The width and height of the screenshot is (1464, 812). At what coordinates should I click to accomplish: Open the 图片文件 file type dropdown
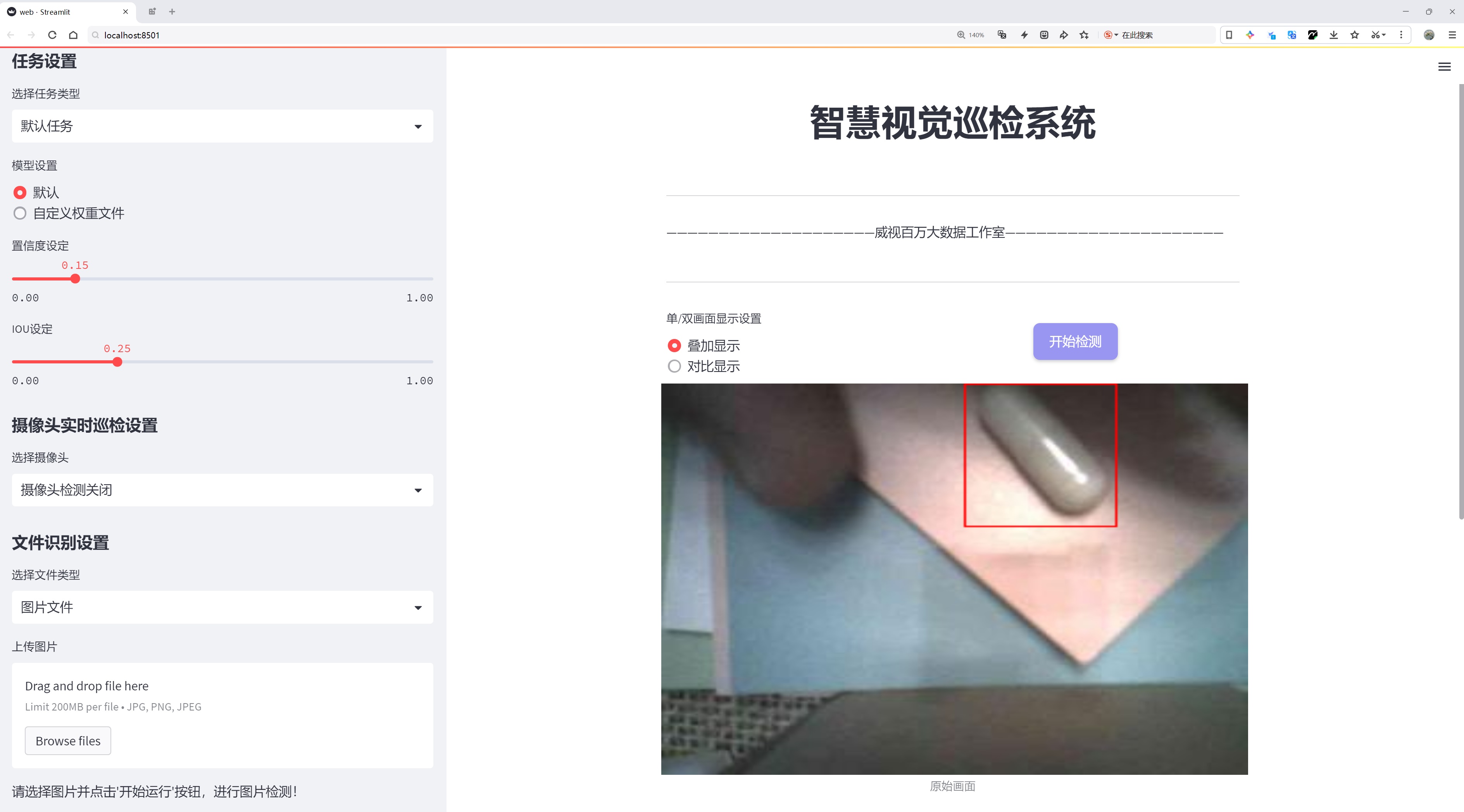[x=222, y=607]
